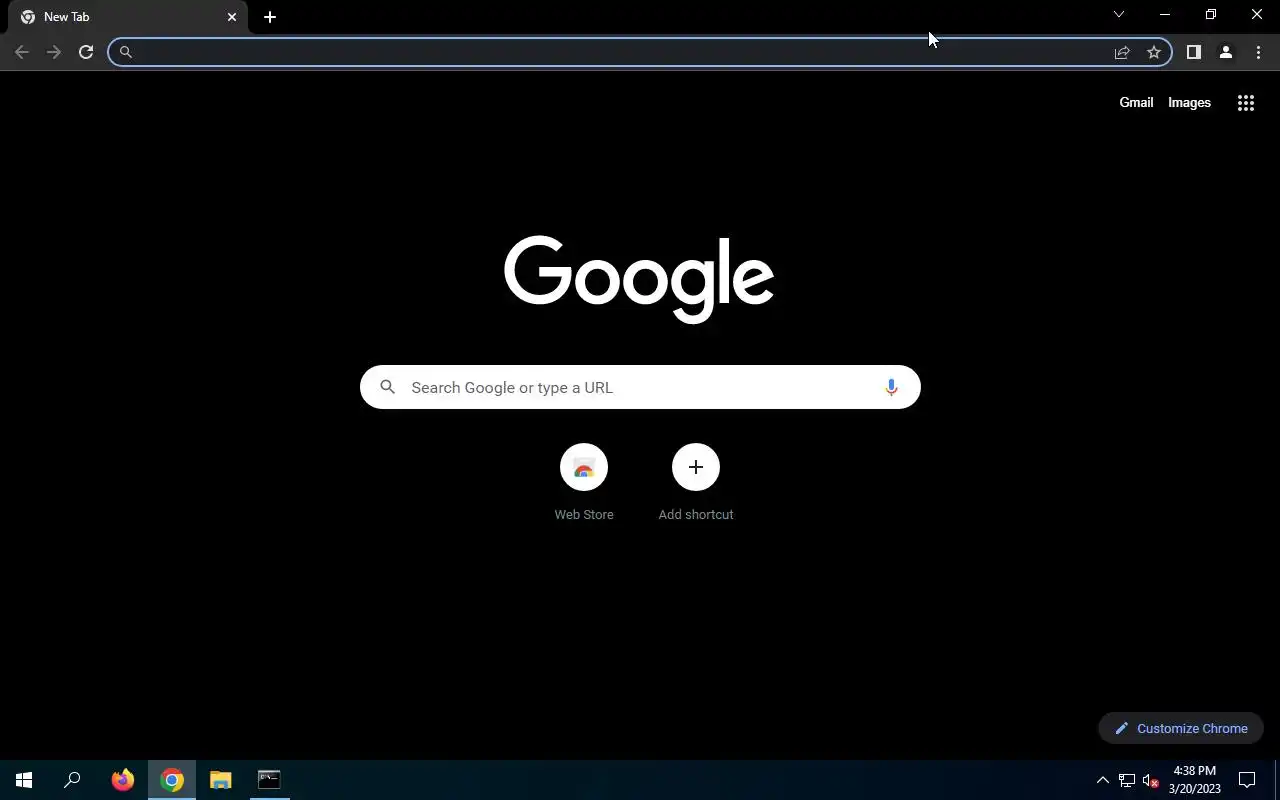The width and height of the screenshot is (1280, 800).
Task: Open the clock showing 4:38 PM
Action: click(x=1194, y=780)
